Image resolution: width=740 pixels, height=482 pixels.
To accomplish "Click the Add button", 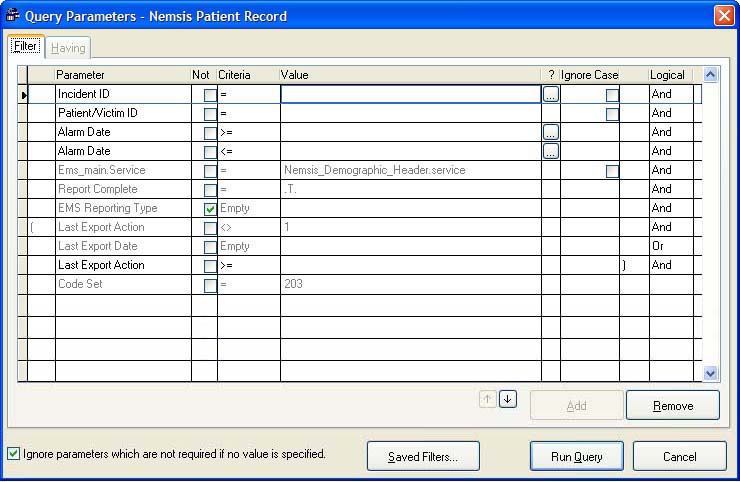I will click(x=577, y=406).
